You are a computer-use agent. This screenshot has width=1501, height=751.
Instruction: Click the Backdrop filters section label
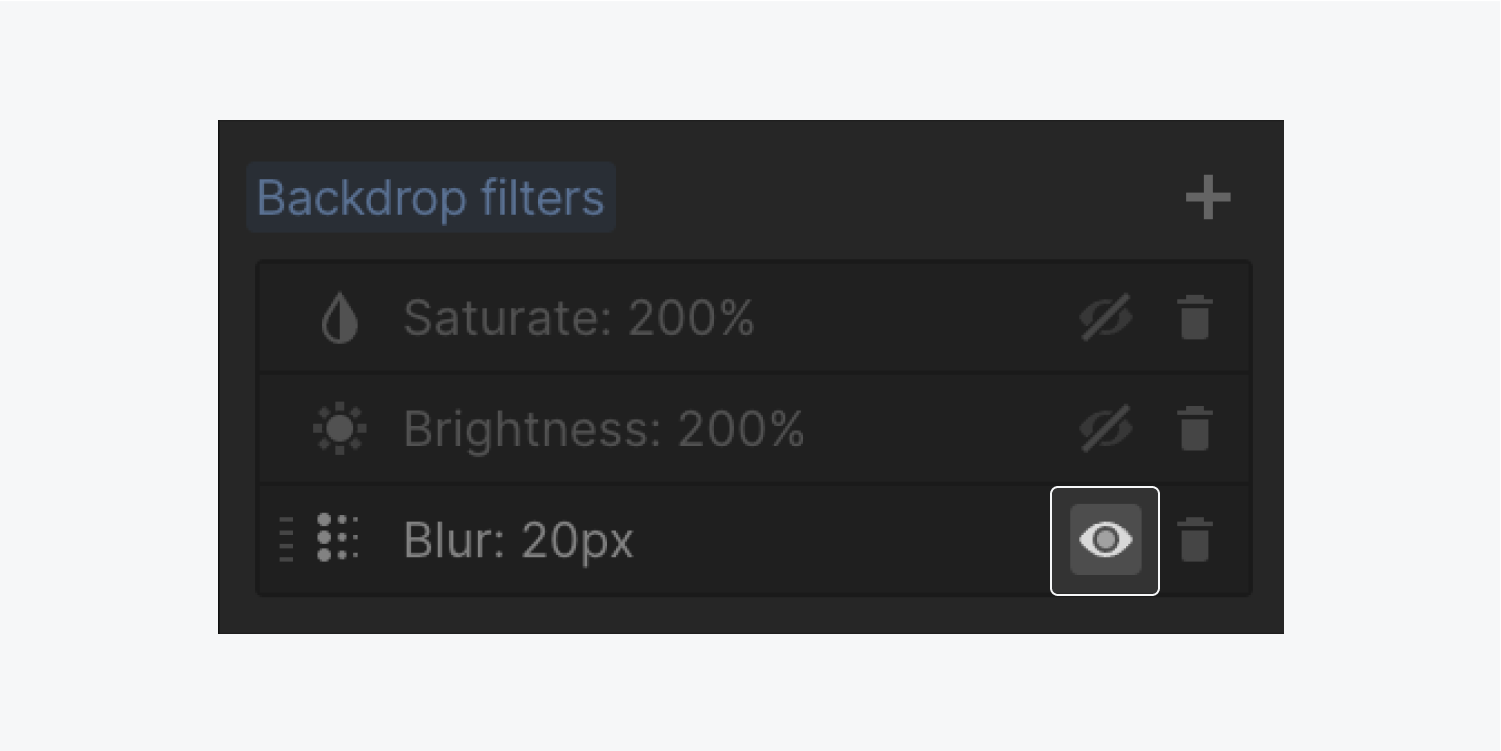tap(431, 197)
